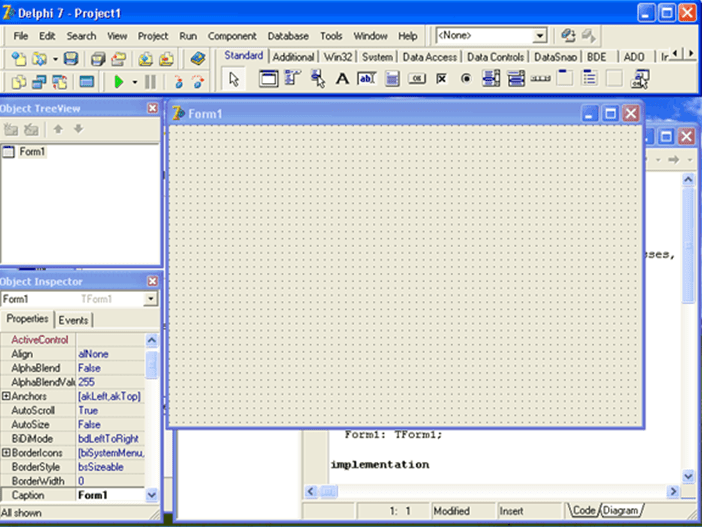This screenshot has width=702, height=527.
Task: Switch to the Win32 palette tab
Action: pyautogui.click(x=339, y=57)
